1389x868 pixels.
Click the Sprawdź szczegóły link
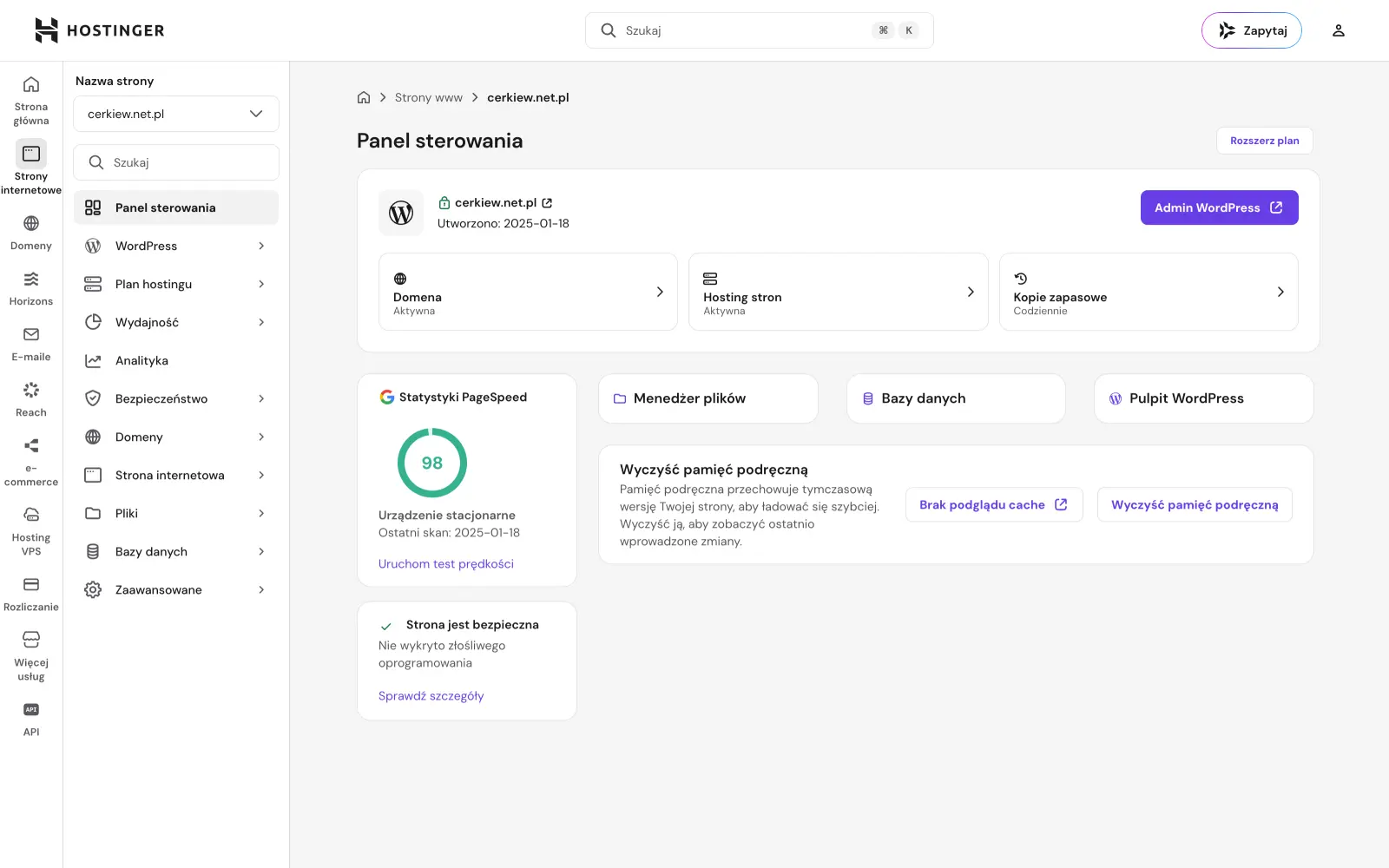pyautogui.click(x=431, y=696)
